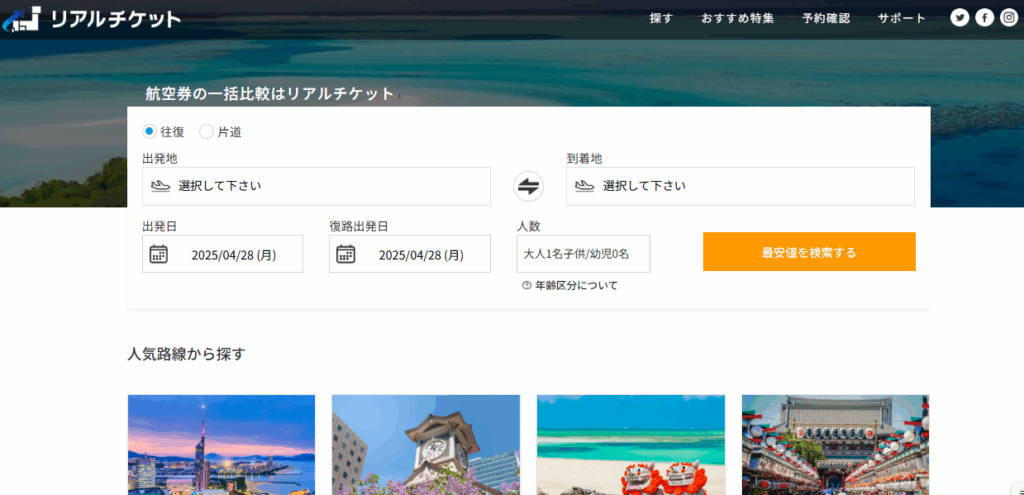The height and width of the screenshot is (495, 1024).
Task: Click the plane icon in 到着地 field
Action: pos(584,186)
